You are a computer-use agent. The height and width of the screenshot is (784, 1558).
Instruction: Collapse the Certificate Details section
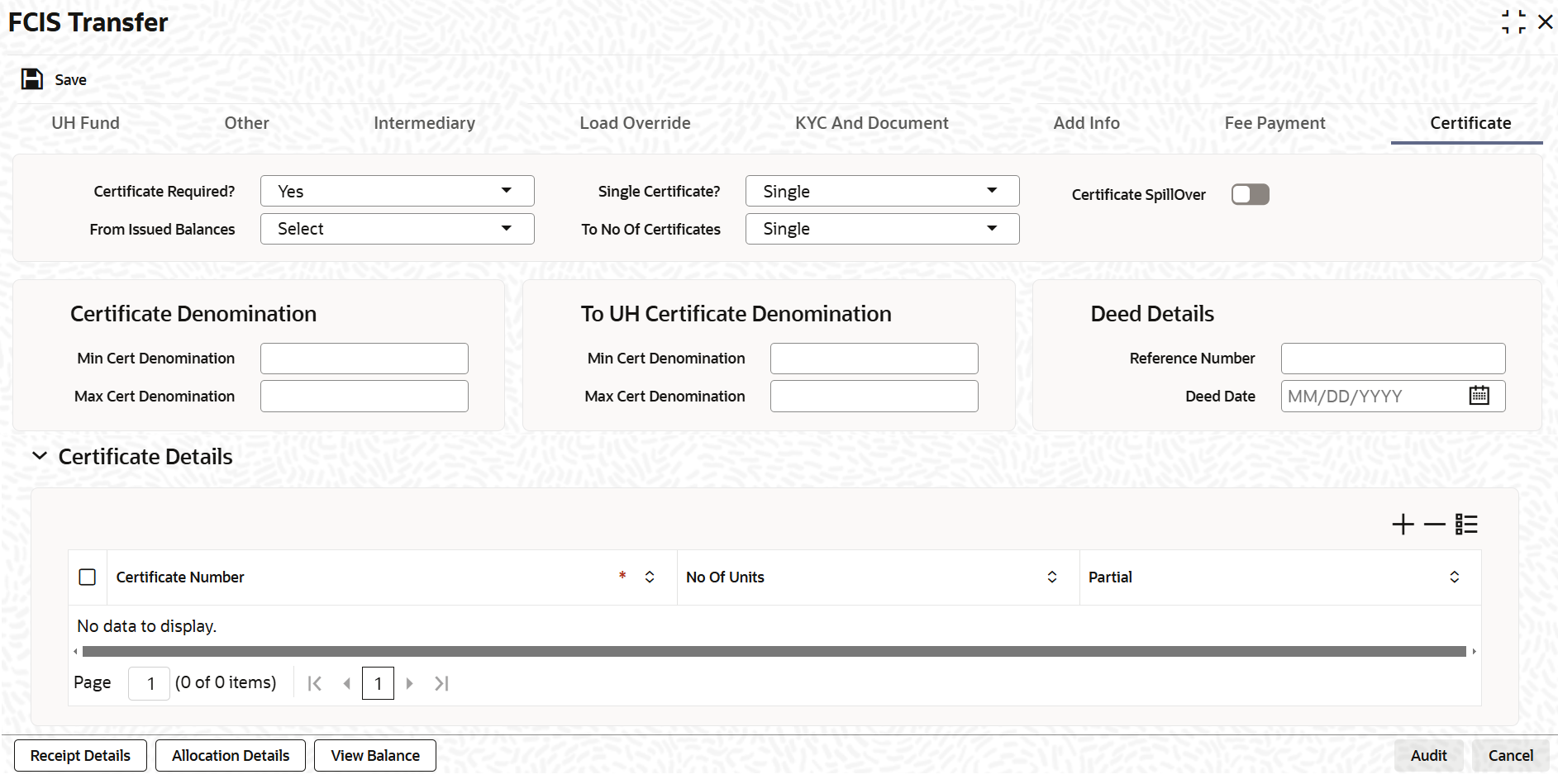click(40, 456)
